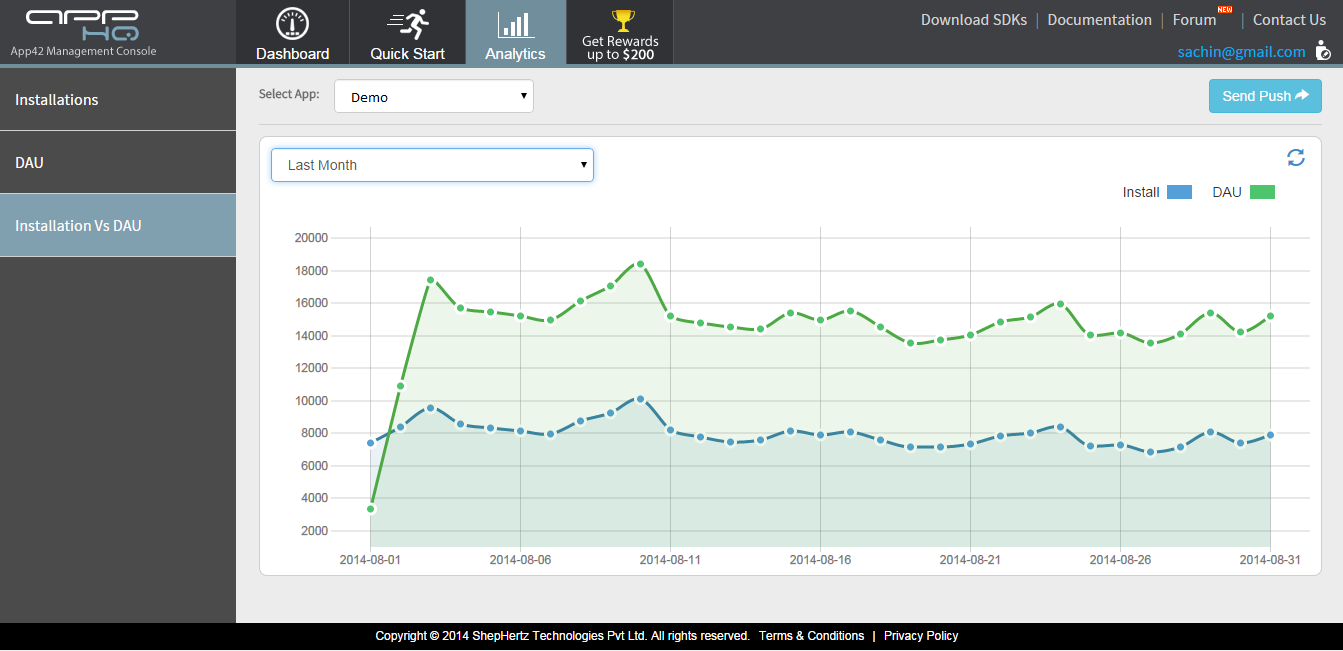Open the Documentation link
Image resolution: width=1343 pixels, height=651 pixels.
pos(1099,20)
